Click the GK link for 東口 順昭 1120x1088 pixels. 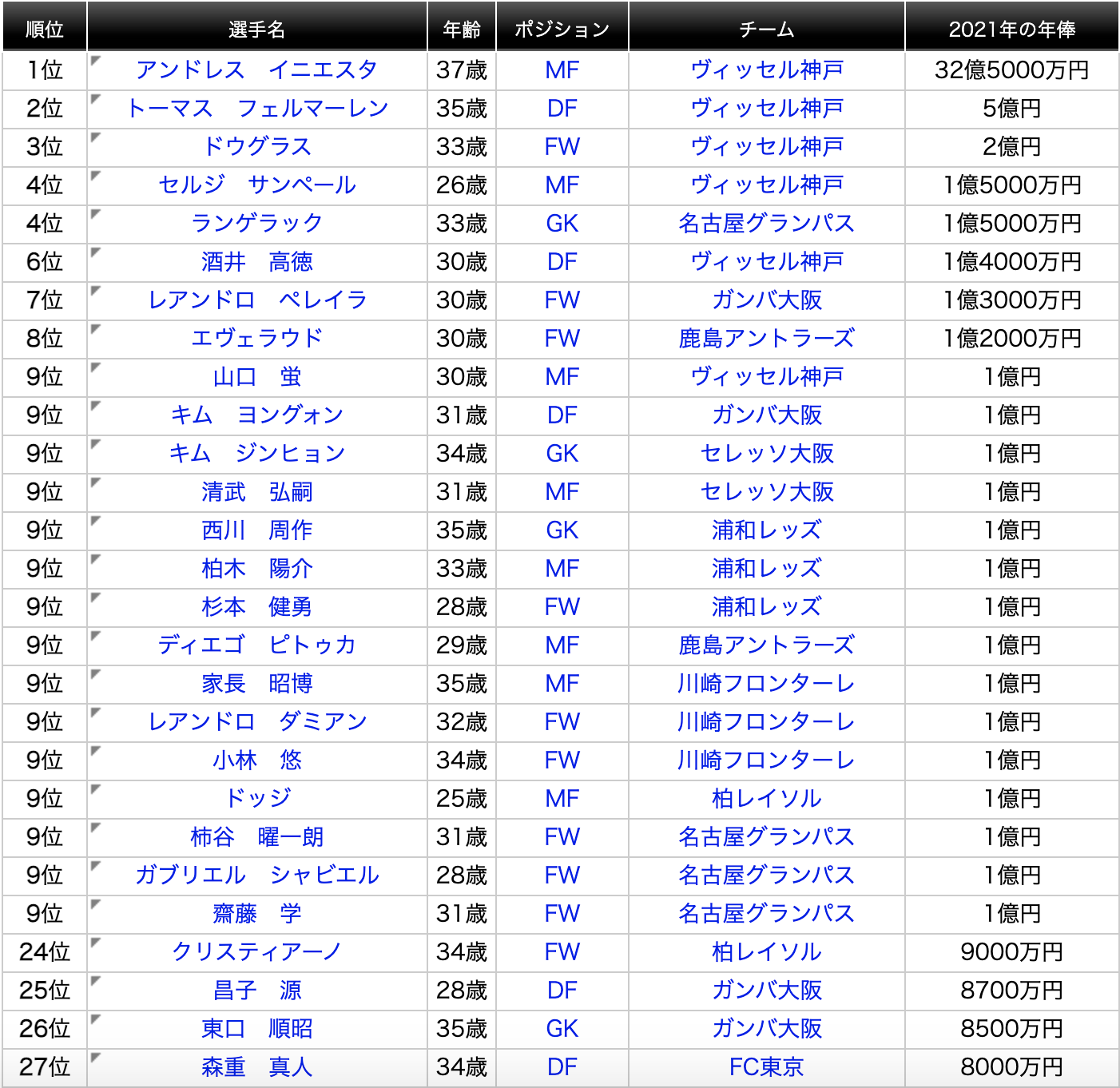(x=562, y=1029)
